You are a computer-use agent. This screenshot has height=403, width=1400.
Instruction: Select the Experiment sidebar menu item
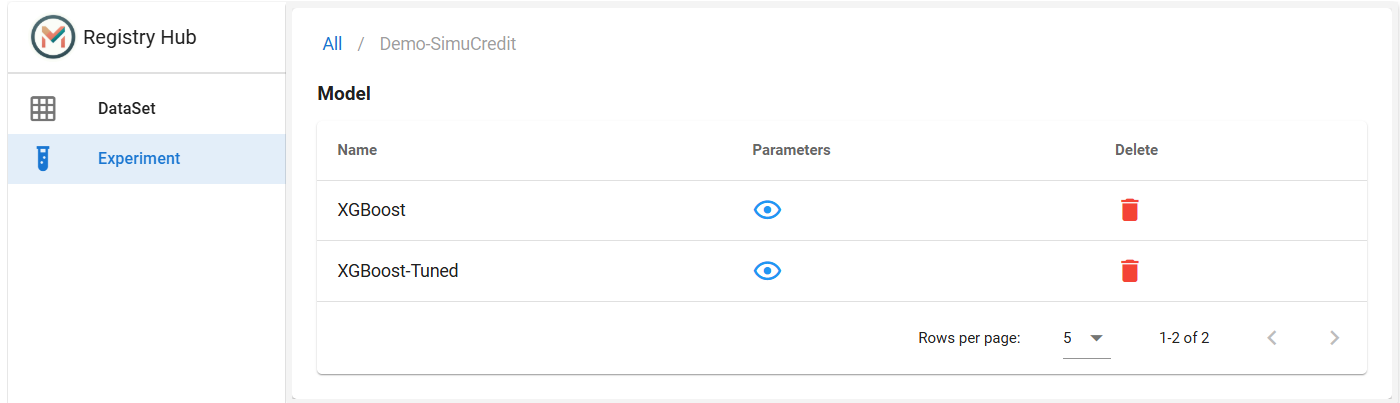(x=147, y=159)
